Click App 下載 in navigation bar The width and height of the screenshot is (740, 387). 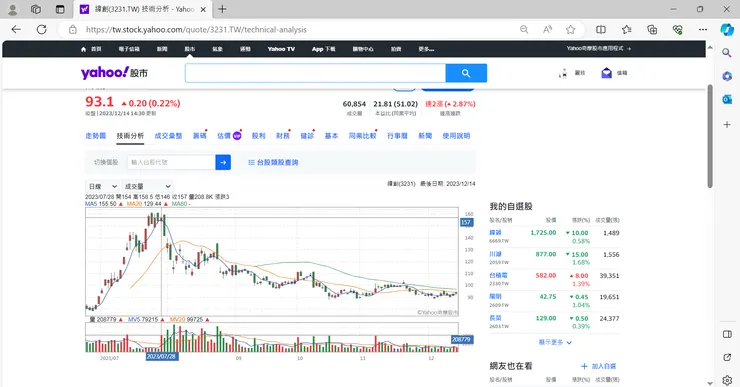point(323,49)
